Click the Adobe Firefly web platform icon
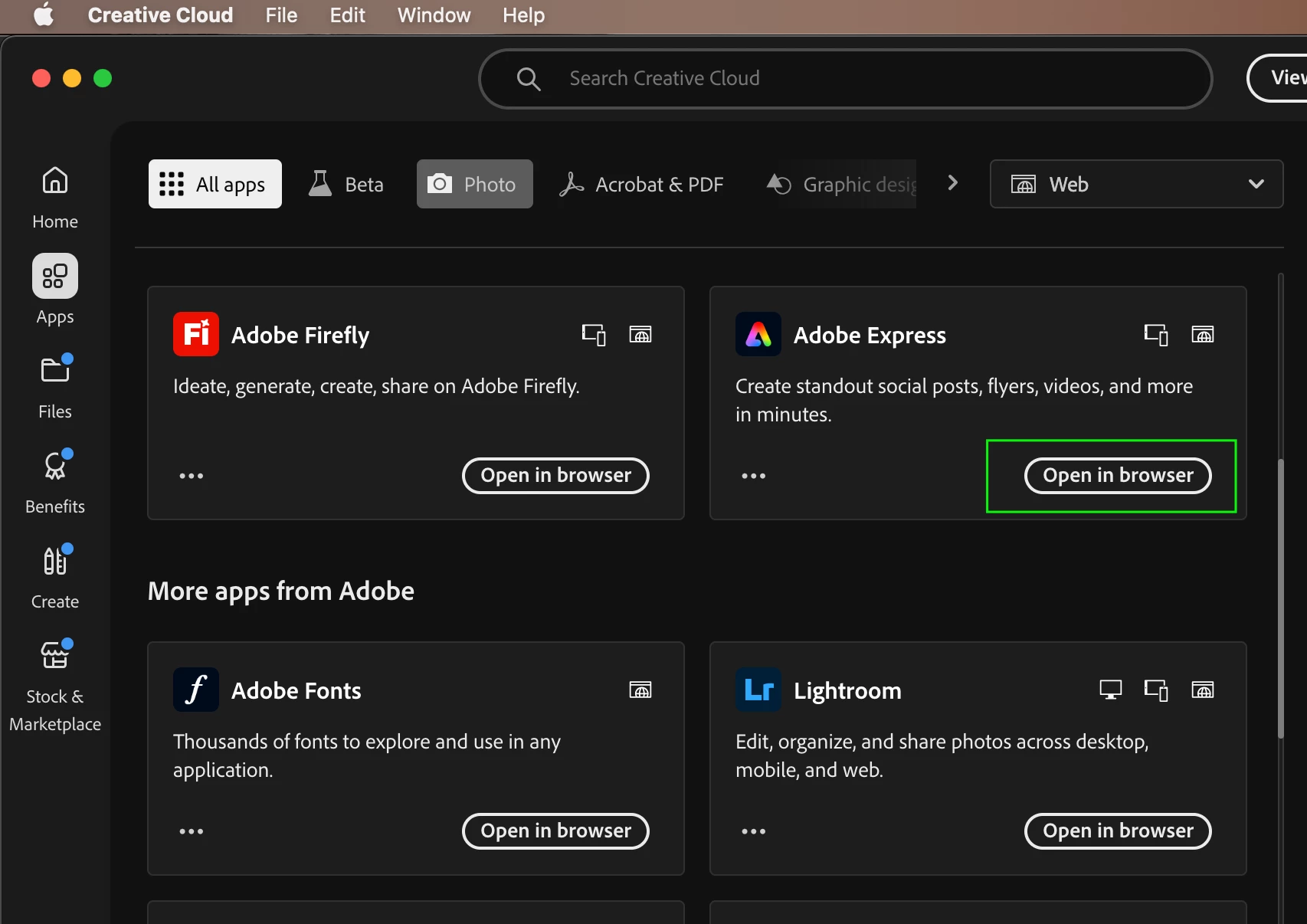Image resolution: width=1307 pixels, height=924 pixels. [640, 335]
